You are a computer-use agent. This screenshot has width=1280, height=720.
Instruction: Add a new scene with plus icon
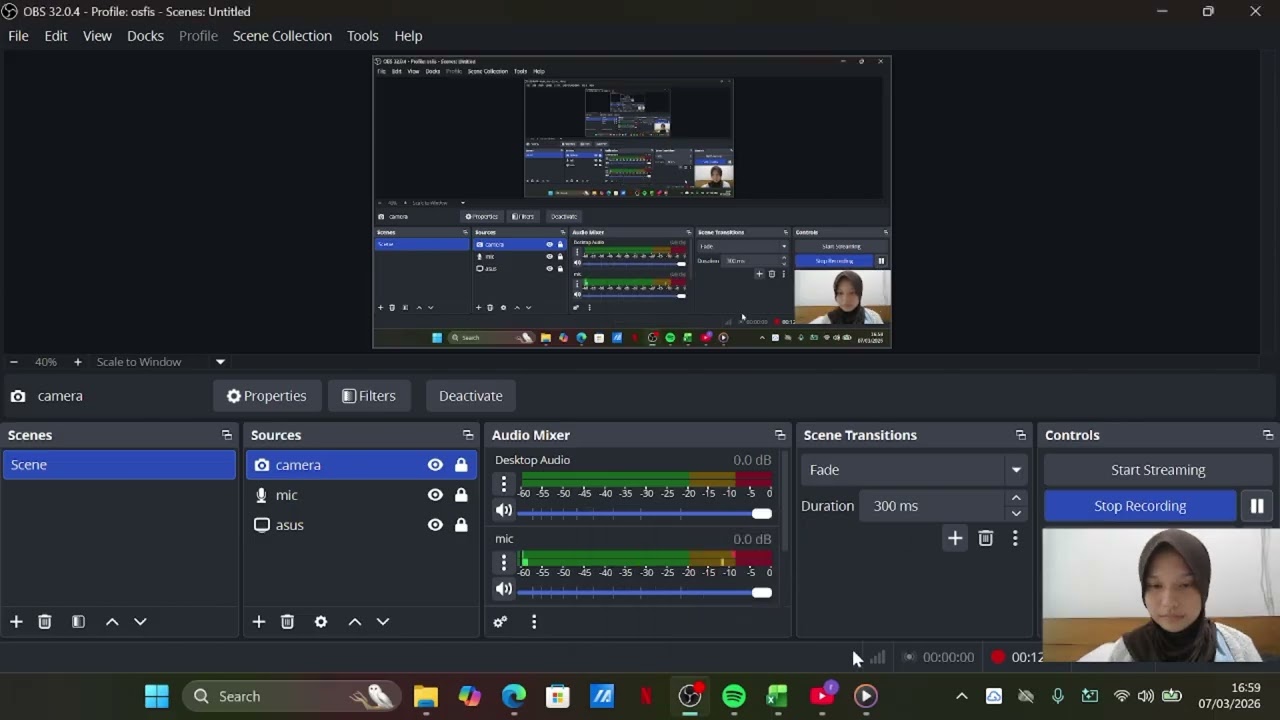point(16,622)
